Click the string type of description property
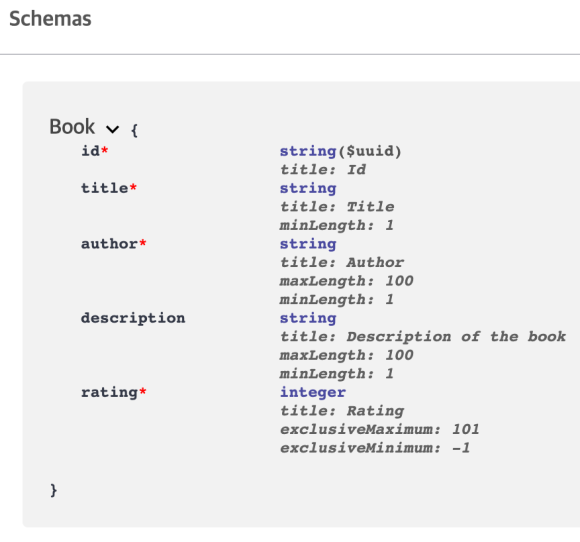 pyautogui.click(x=308, y=319)
